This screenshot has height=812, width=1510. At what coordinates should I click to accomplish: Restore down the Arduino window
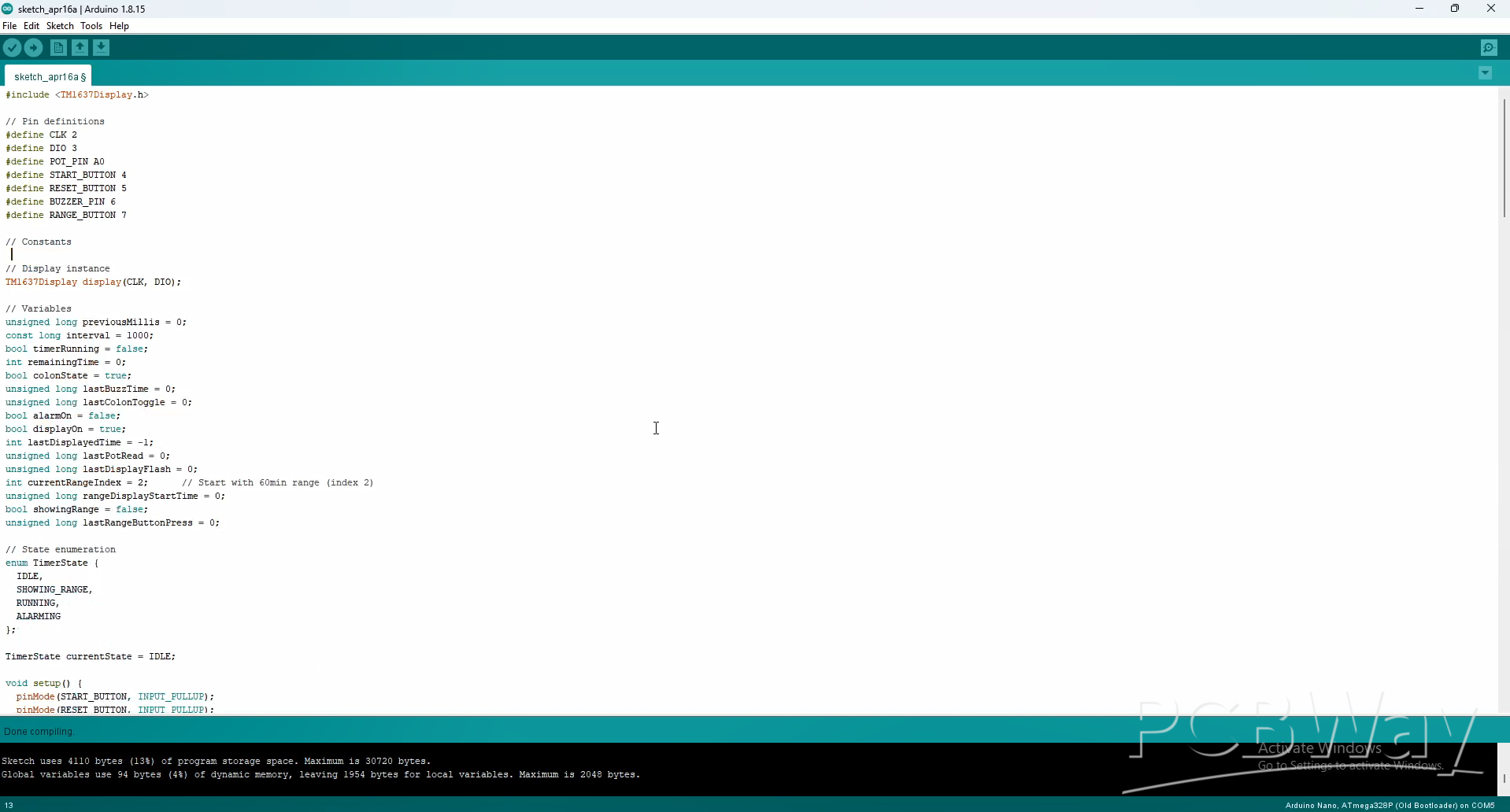pos(1455,9)
